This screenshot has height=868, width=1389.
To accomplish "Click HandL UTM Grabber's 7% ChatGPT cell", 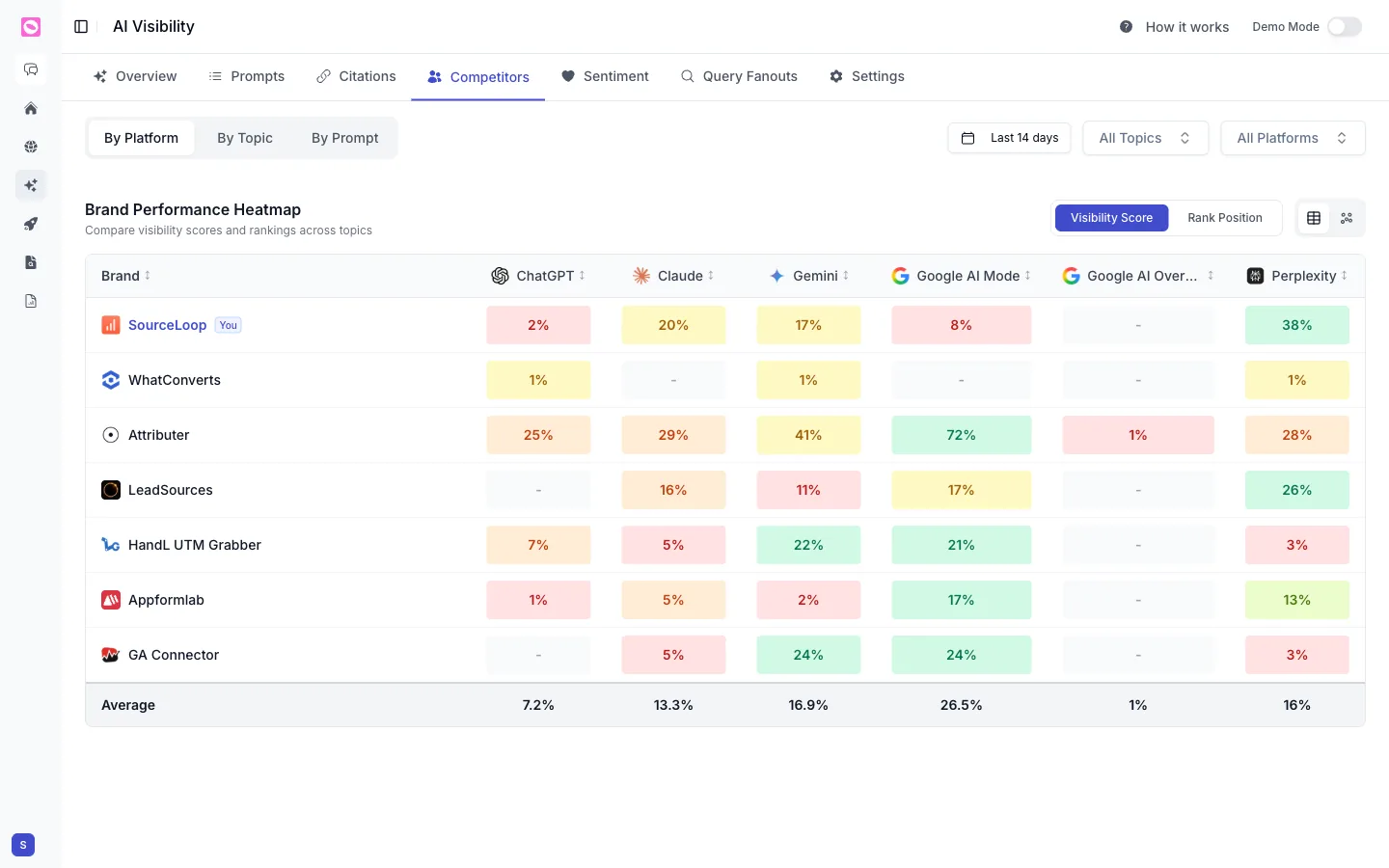I will tap(538, 545).
